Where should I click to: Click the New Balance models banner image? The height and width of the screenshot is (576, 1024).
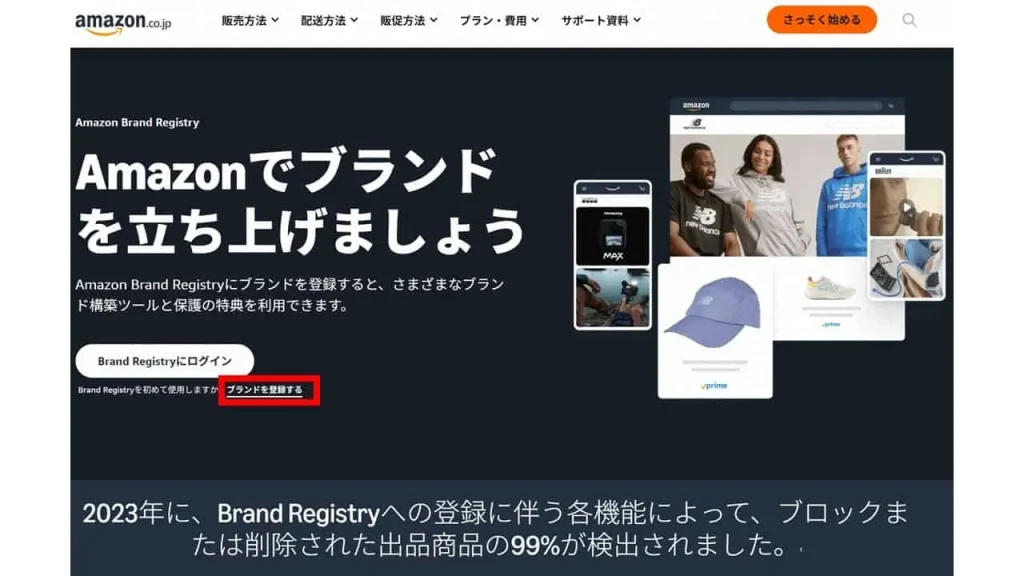pyautogui.click(x=769, y=195)
